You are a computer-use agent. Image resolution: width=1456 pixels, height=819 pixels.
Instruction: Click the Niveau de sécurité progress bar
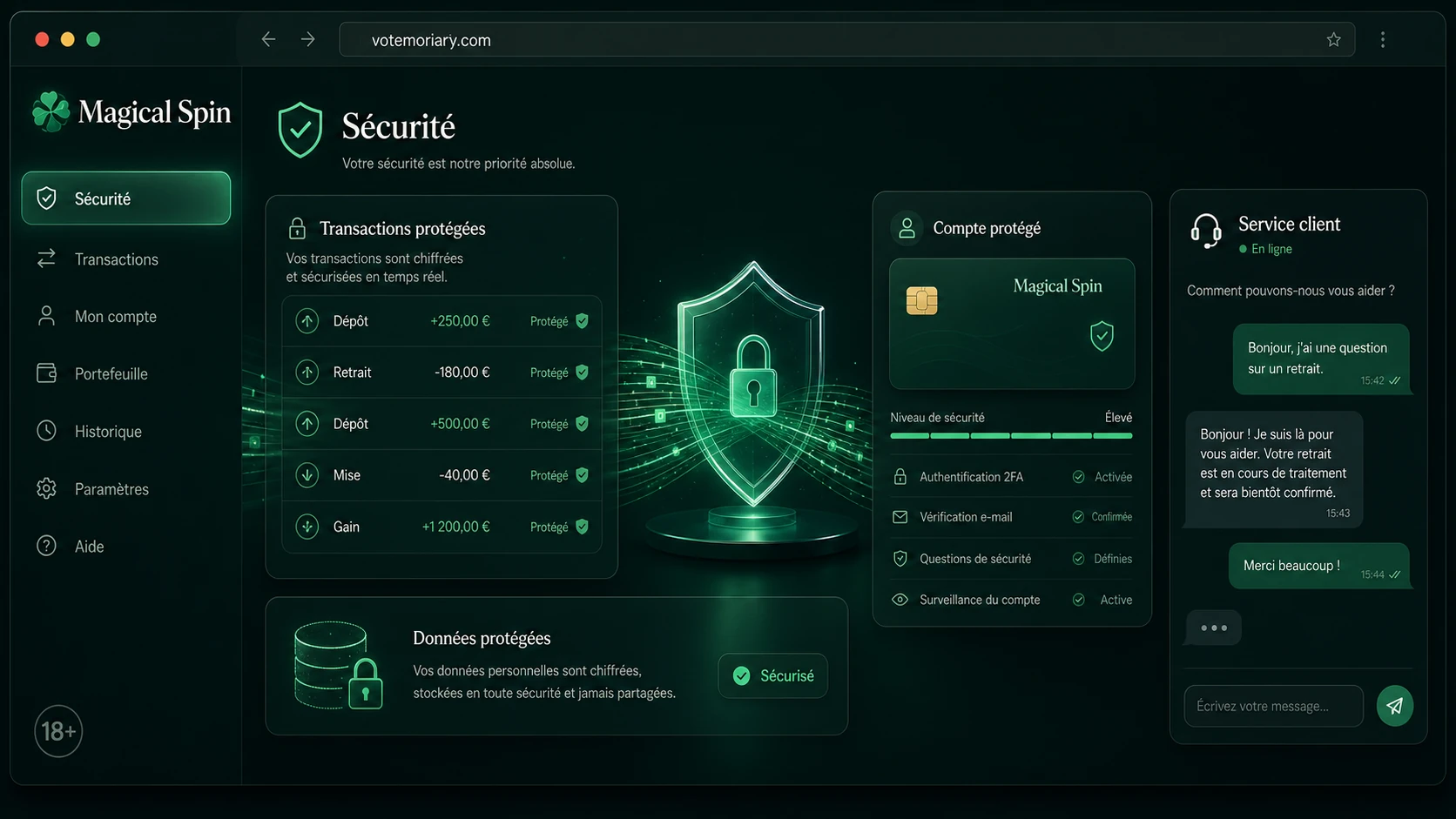(1011, 435)
